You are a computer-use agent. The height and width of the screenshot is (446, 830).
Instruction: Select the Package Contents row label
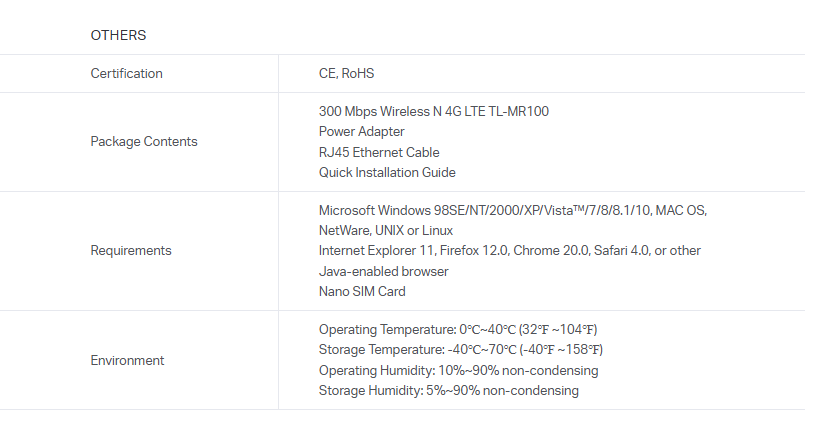click(x=143, y=141)
